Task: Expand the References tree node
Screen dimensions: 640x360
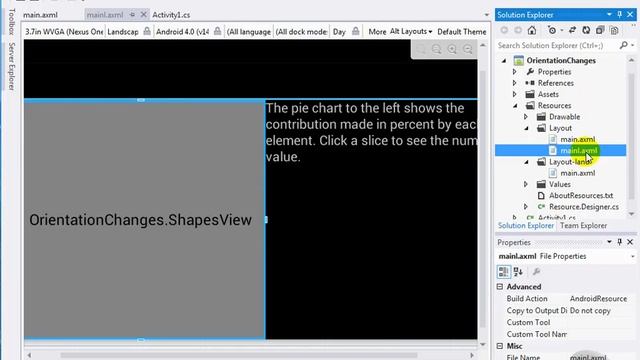Action: (515, 83)
